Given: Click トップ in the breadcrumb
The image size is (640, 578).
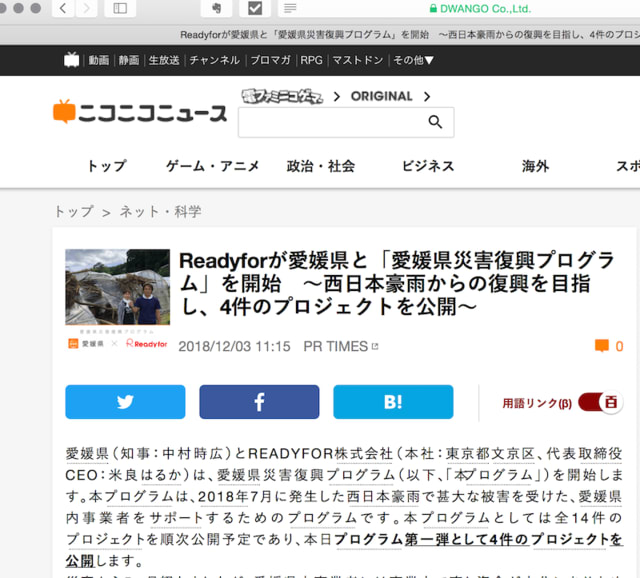Looking at the screenshot, I should (74, 211).
